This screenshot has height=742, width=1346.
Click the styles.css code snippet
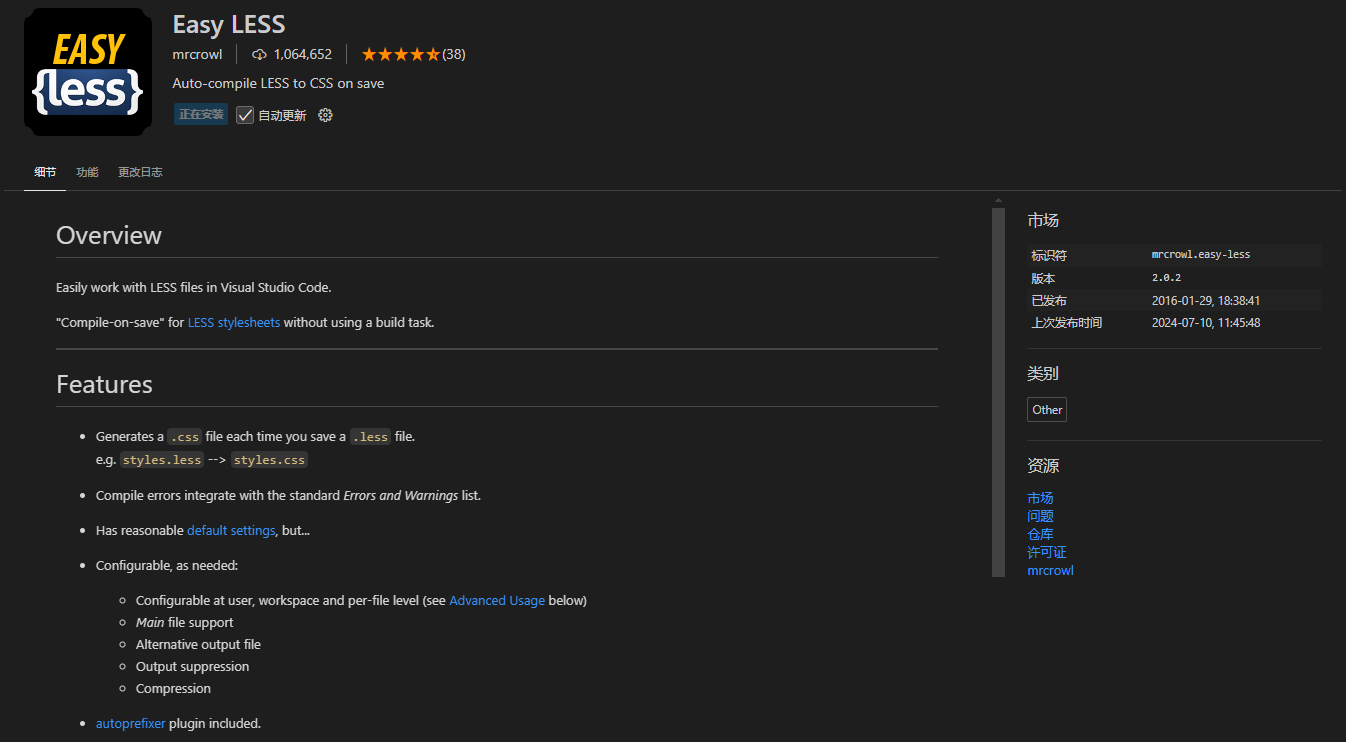coord(269,460)
